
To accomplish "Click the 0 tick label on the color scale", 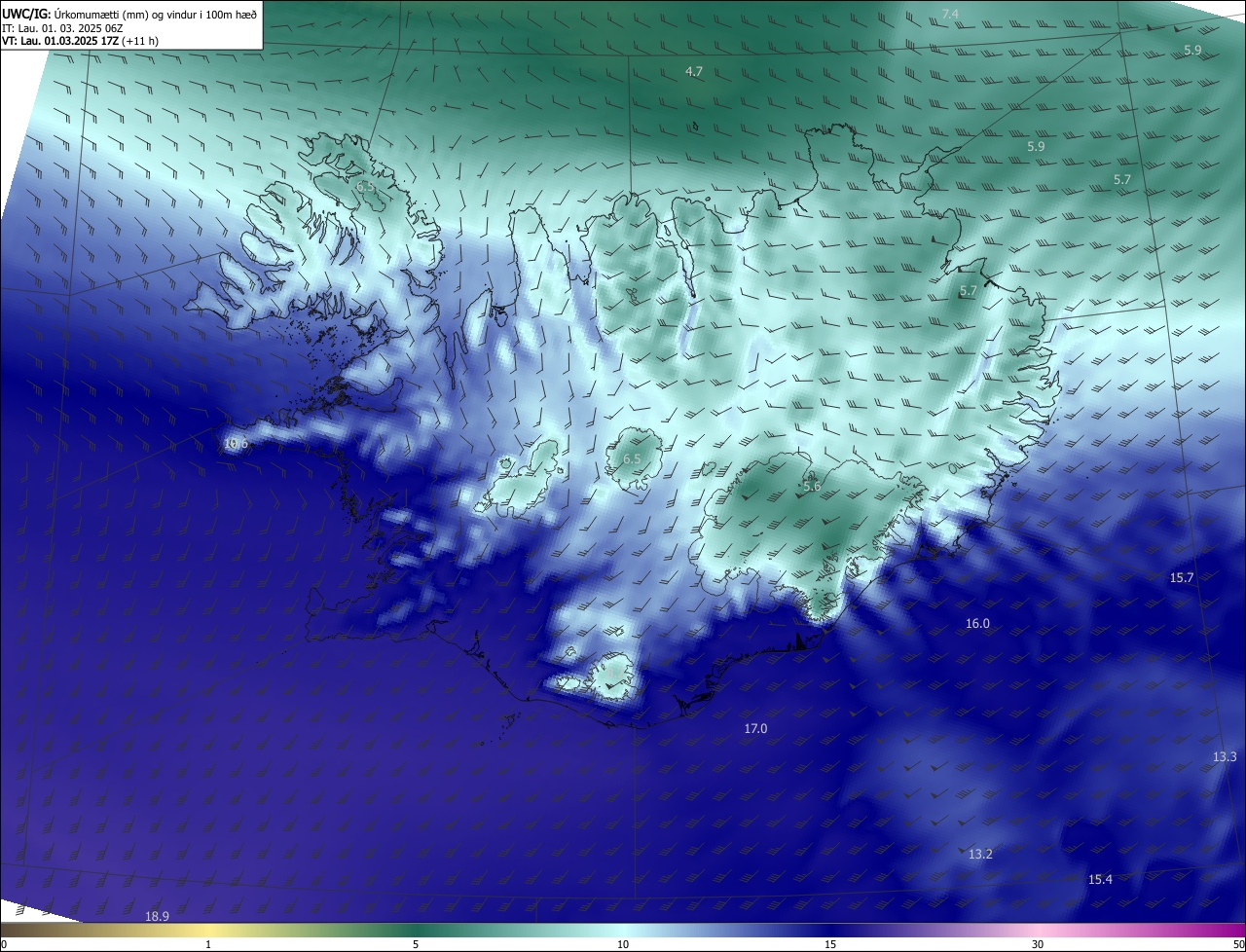I will (4, 944).
